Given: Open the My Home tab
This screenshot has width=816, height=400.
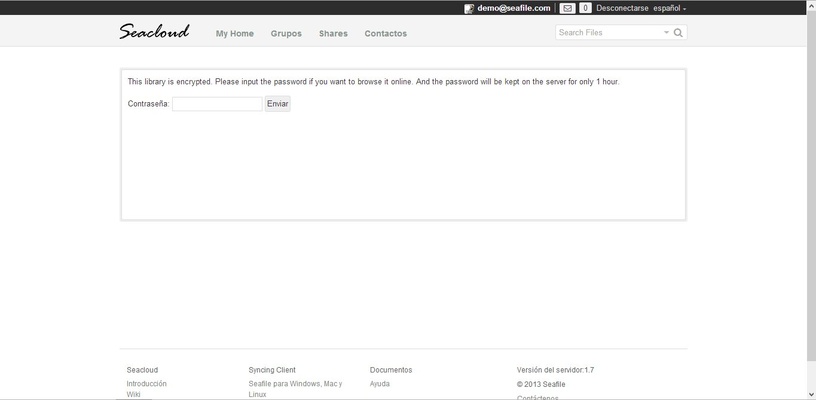Looking at the screenshot, I should point(235,33).
